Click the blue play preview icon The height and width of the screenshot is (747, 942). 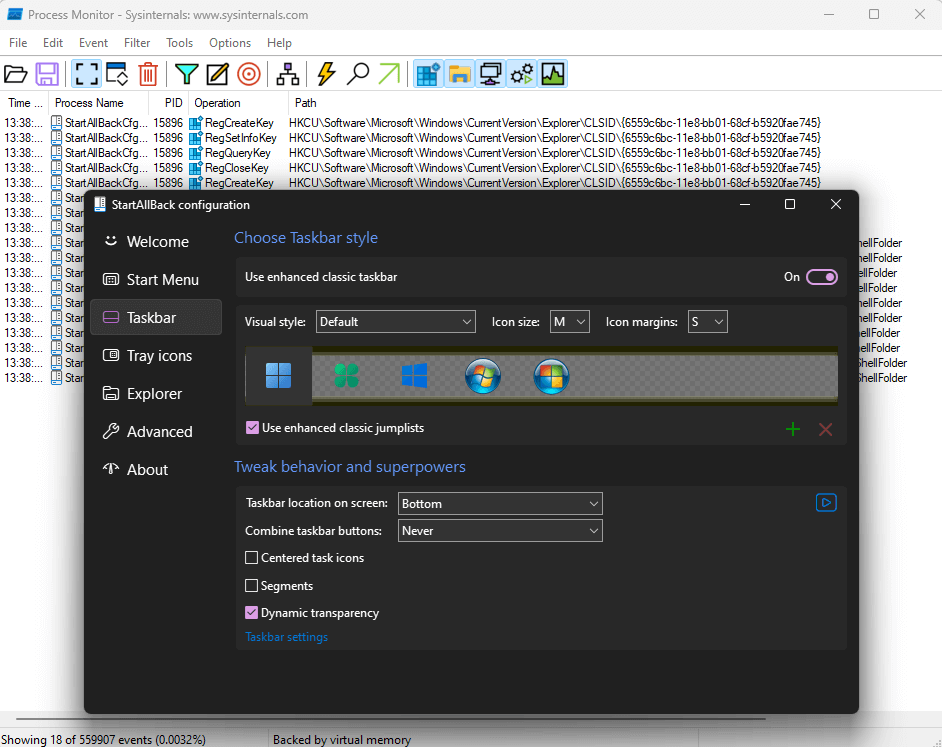coord(826,502)
